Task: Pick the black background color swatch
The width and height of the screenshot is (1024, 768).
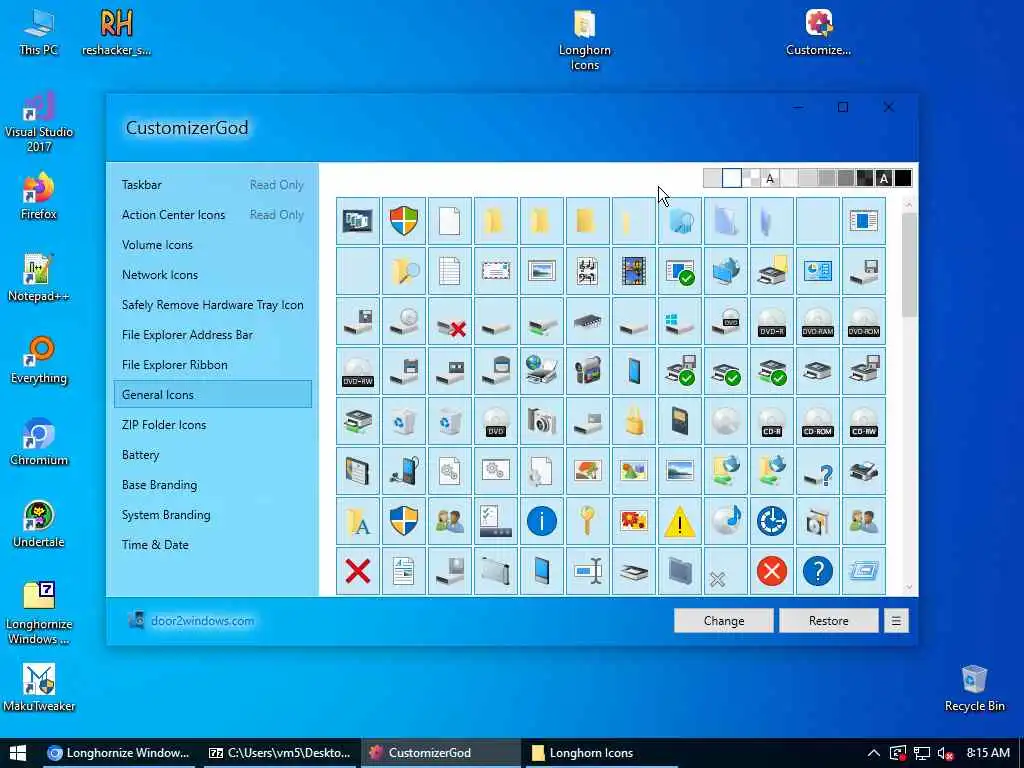Action: point(903,178)
